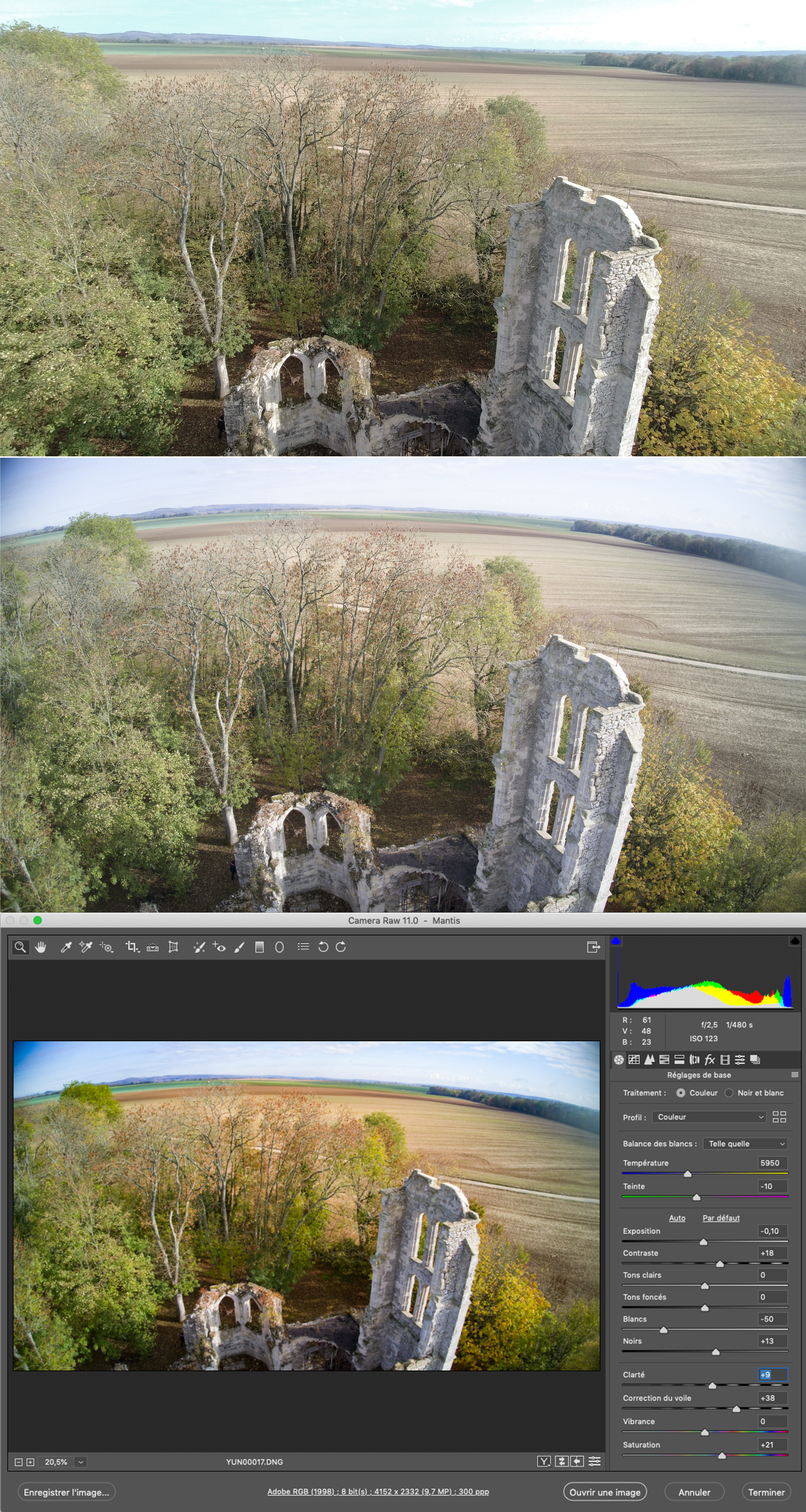This screenshot has width=806, height=1512.
Task: Open the Tone Curve panel tab
Action: pos(634,1060)
